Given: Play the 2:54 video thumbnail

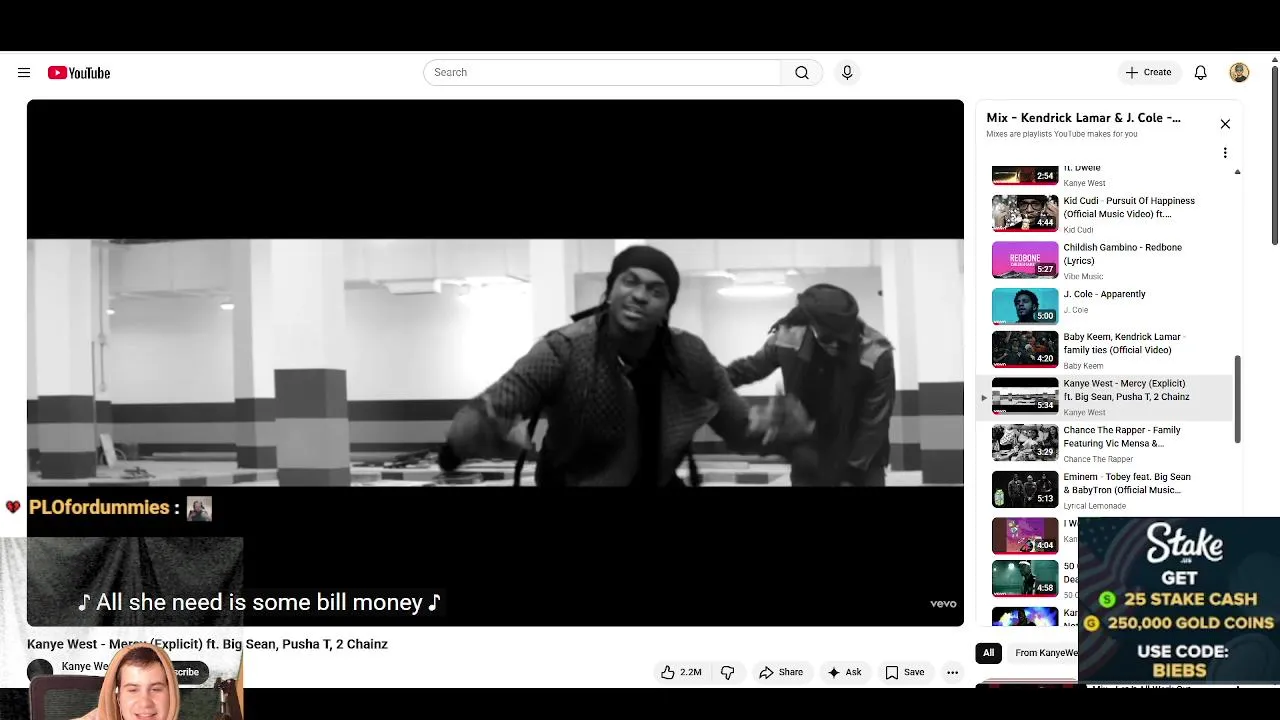Looking at the screenshot, I should click(1025, 176).
